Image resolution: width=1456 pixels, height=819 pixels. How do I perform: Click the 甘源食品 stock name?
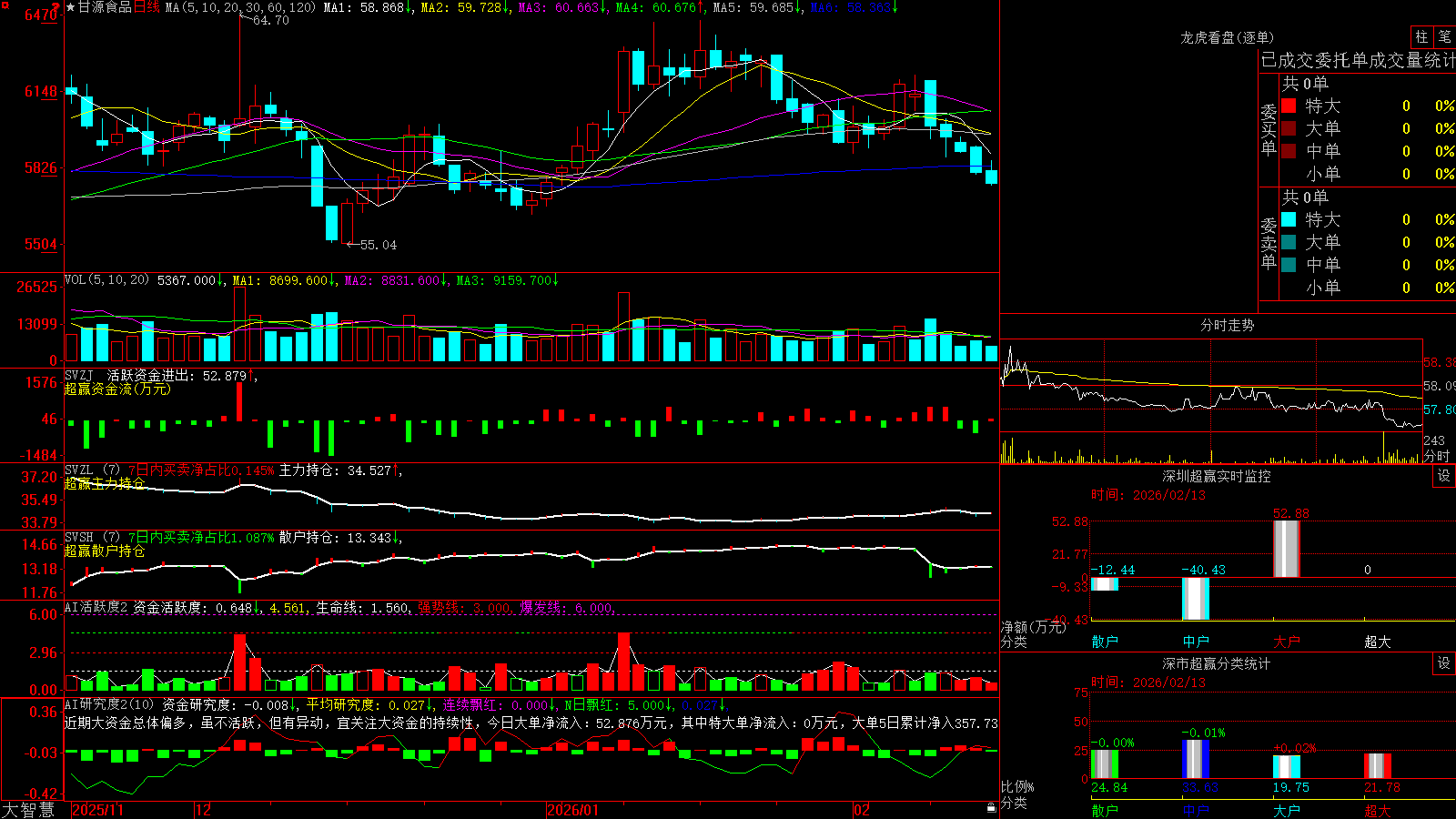105,7
